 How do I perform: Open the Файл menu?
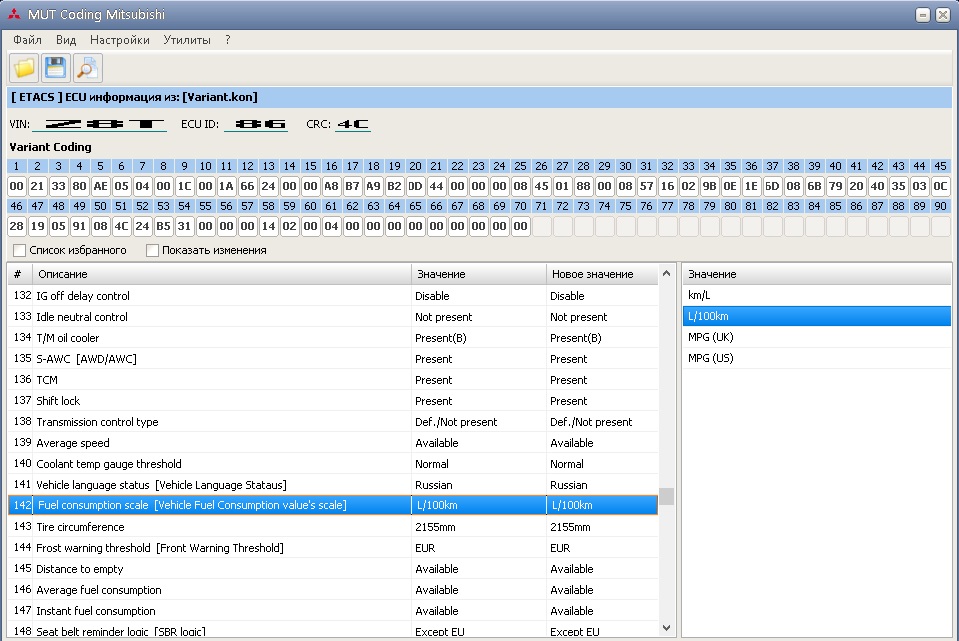pos(27,40)
